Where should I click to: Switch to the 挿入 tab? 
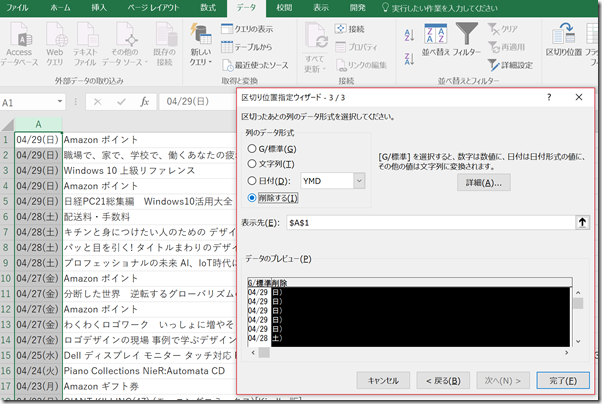[x=99, y=8]
